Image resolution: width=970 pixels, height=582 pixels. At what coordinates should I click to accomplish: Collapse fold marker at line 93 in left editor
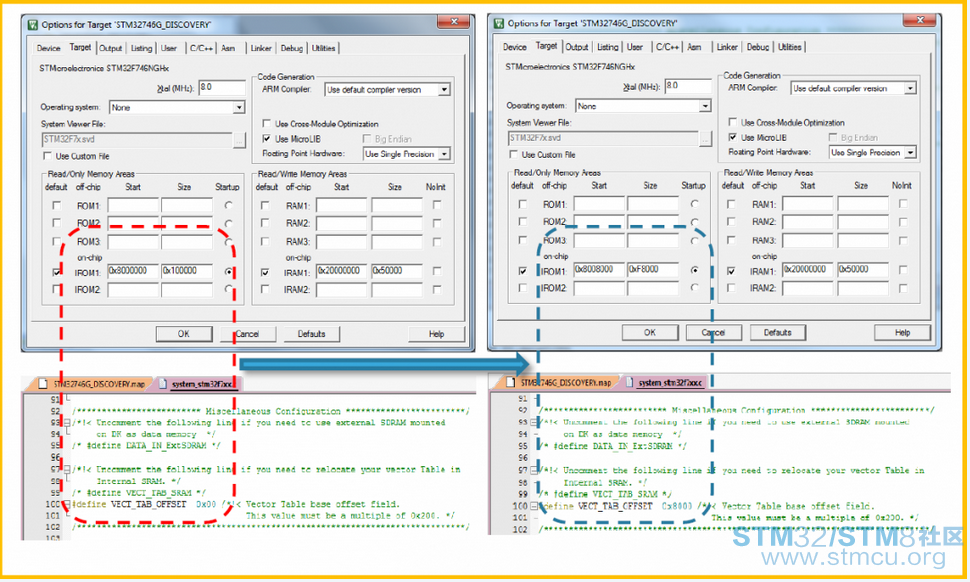(x=67, y=422)
